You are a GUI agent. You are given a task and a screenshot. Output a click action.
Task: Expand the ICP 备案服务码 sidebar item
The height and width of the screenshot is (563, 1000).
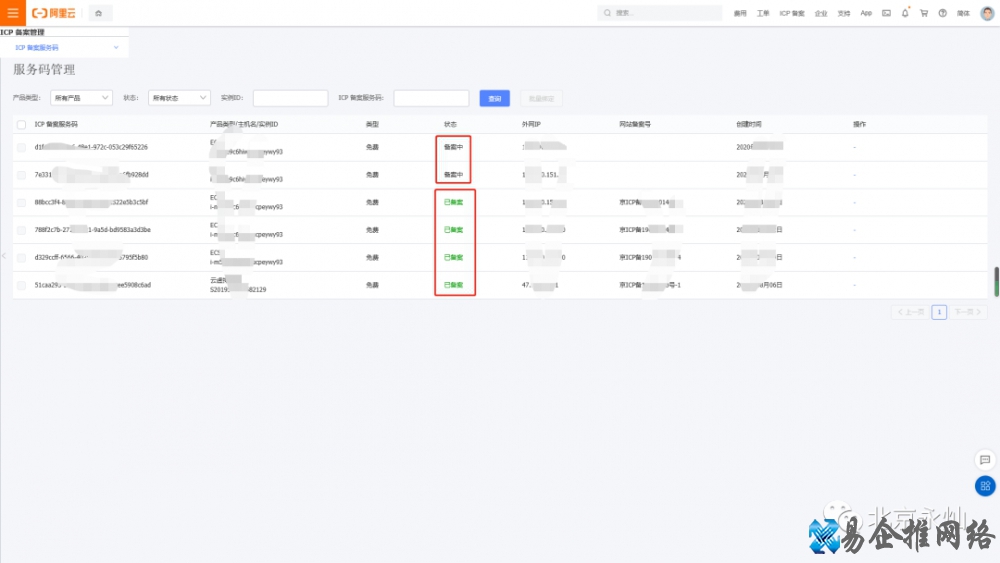tap(116, 48)
